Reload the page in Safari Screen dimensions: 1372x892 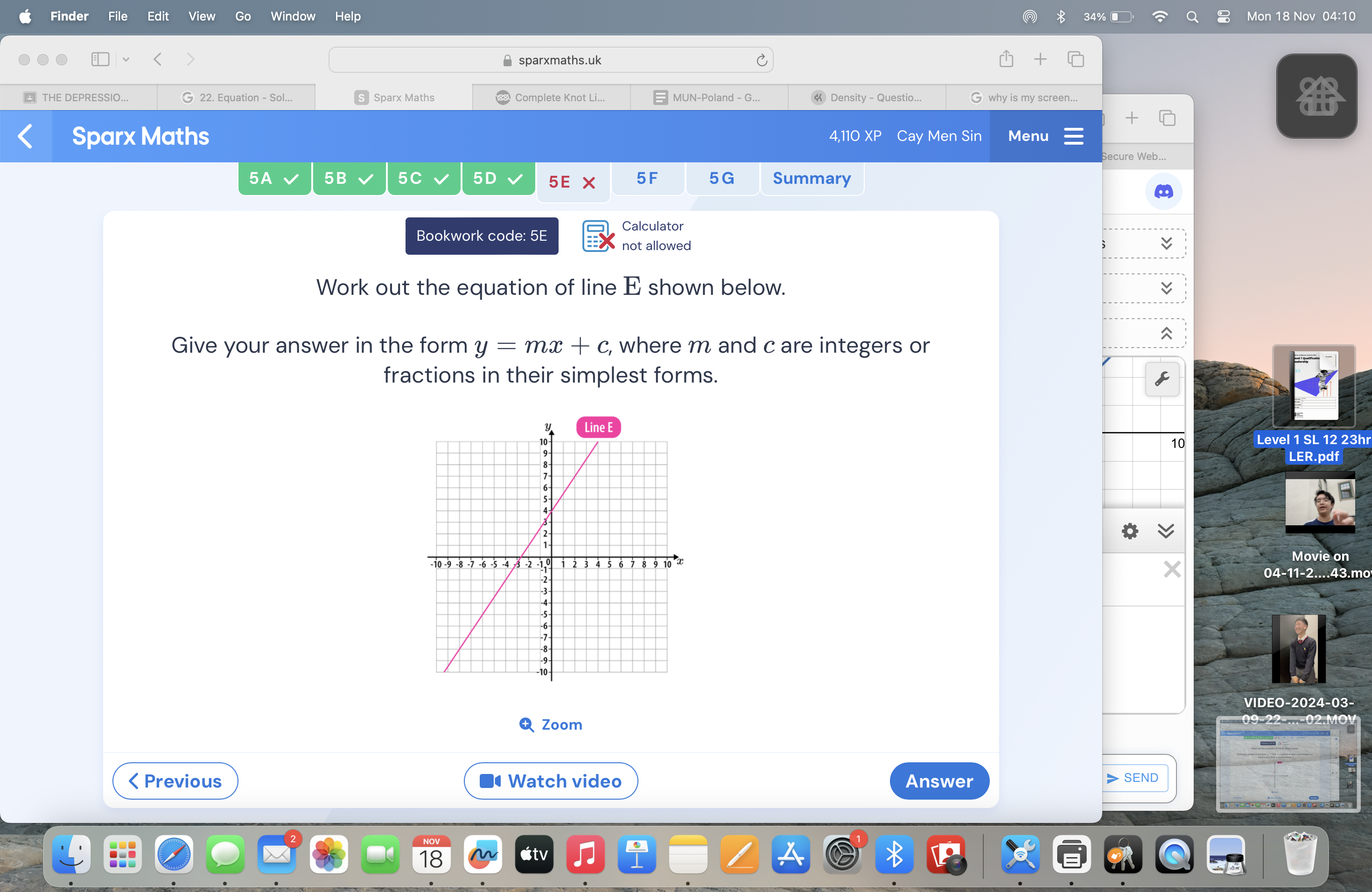tap(762, 60)
